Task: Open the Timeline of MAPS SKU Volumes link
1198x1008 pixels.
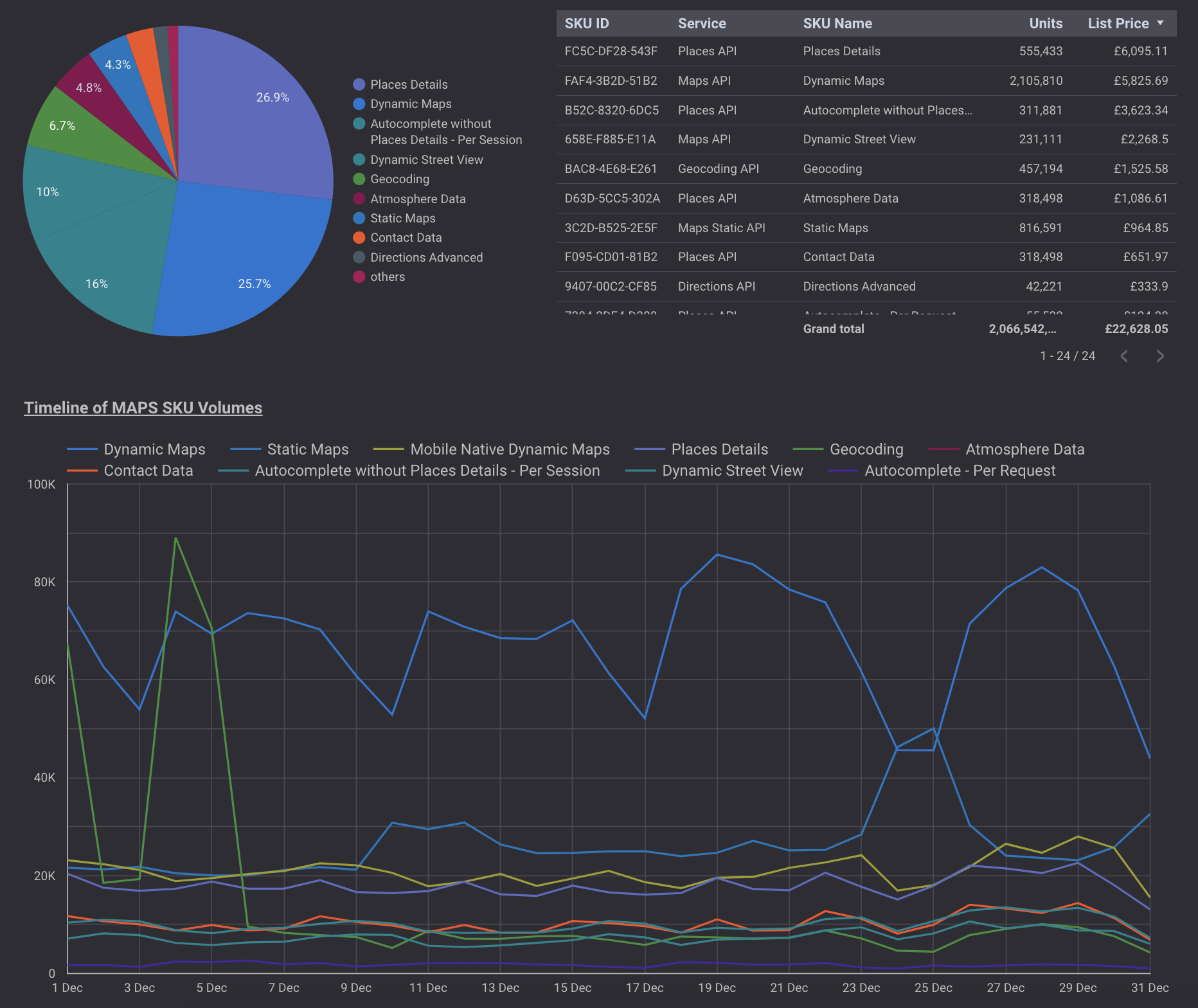Action: [143, 408]
